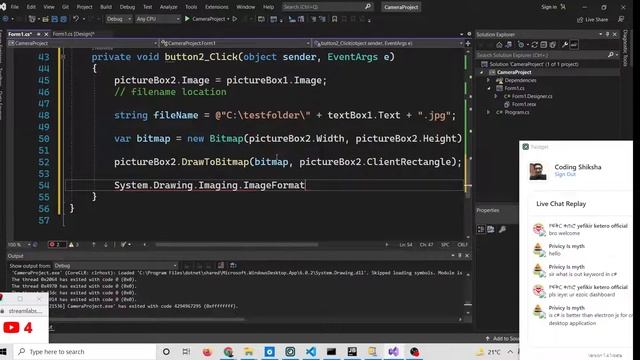640x360 pixels.
Task: Click Show All Files icon in Solution Explorer
Action: coord(553,44)
